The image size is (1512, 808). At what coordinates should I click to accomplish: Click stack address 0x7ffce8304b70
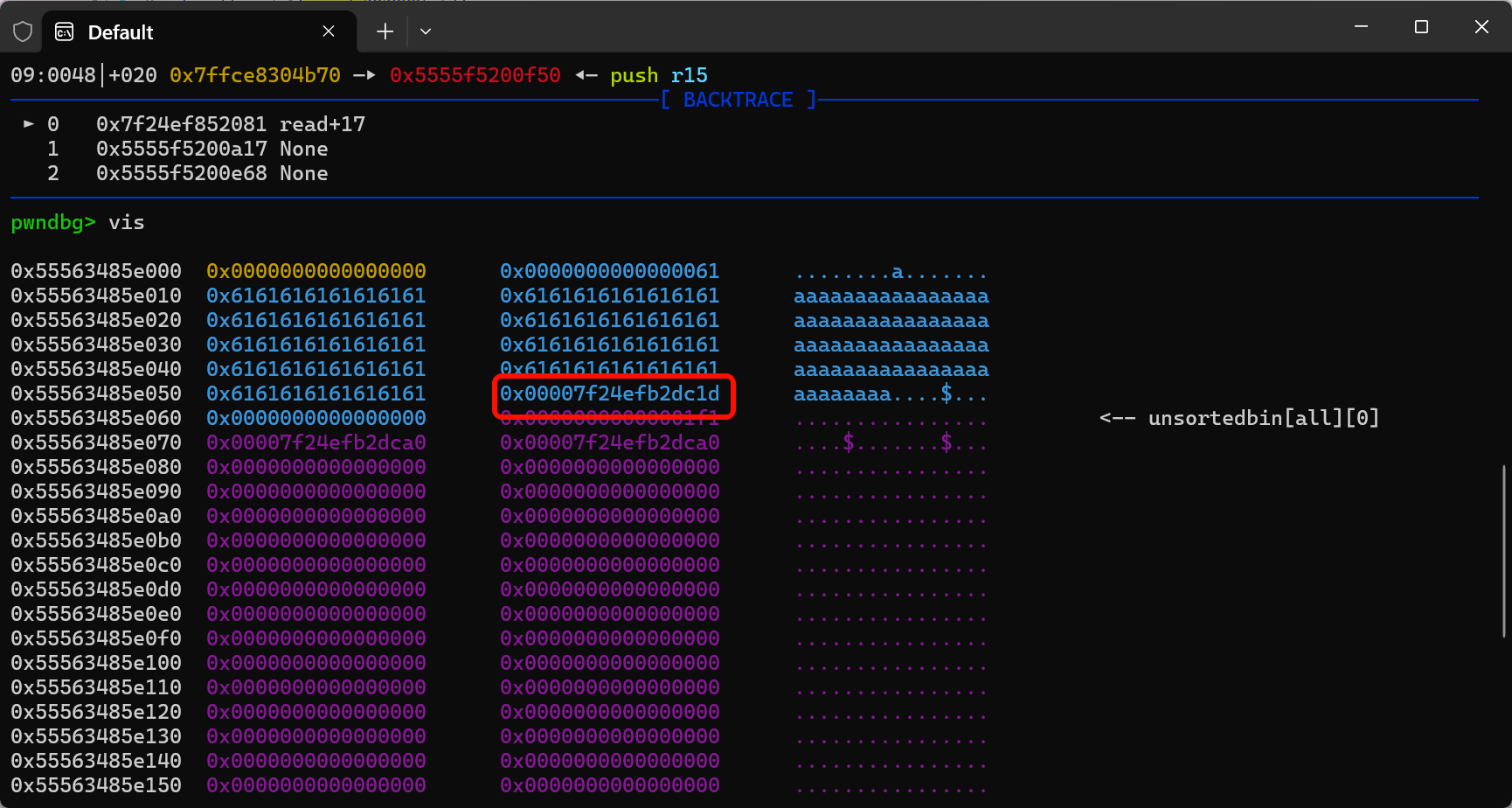click(255, 75)
